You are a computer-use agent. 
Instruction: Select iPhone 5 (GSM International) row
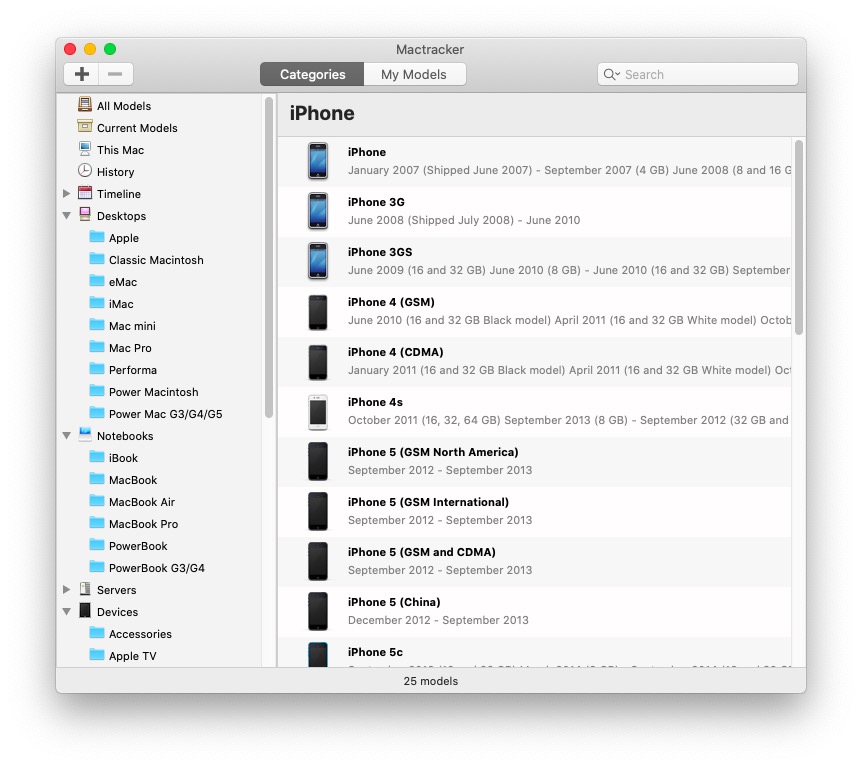534,511
